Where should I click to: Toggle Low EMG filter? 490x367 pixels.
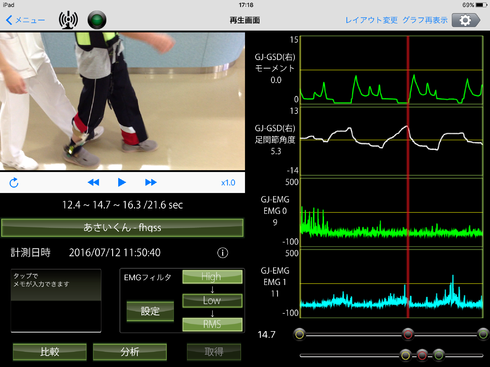coord(212,300)
